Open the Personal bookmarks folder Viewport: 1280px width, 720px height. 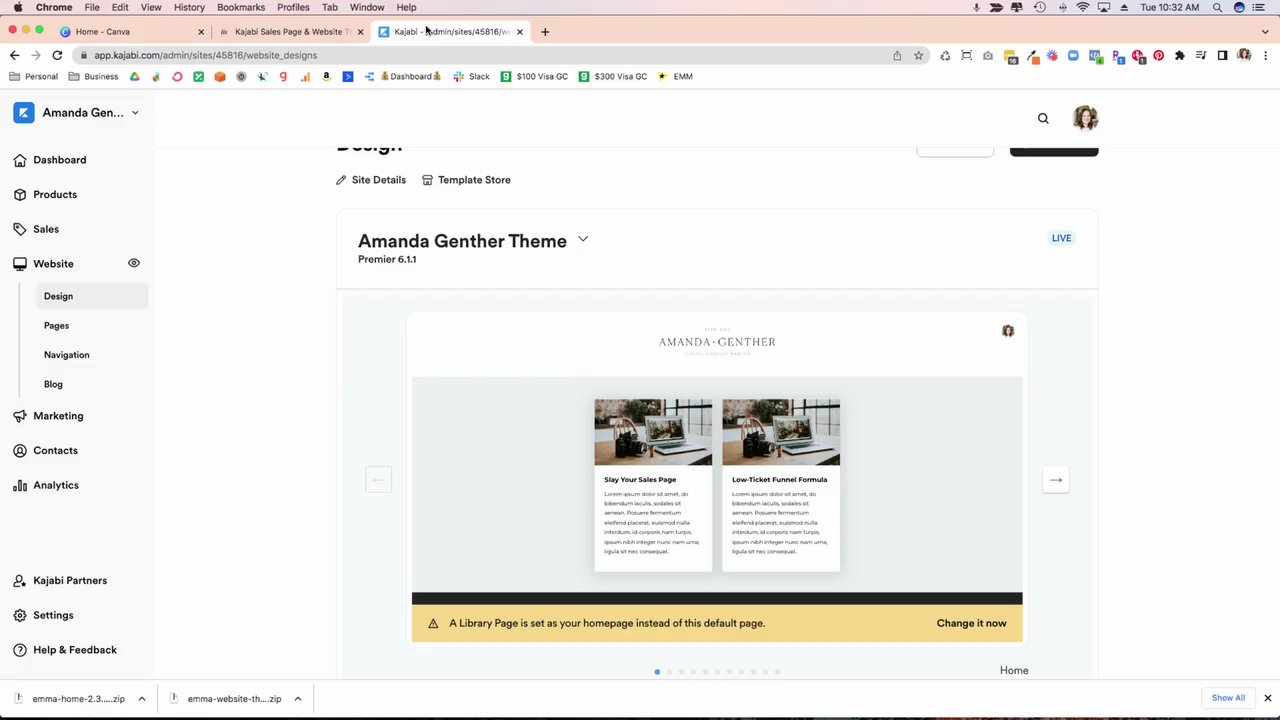(33, 77)
